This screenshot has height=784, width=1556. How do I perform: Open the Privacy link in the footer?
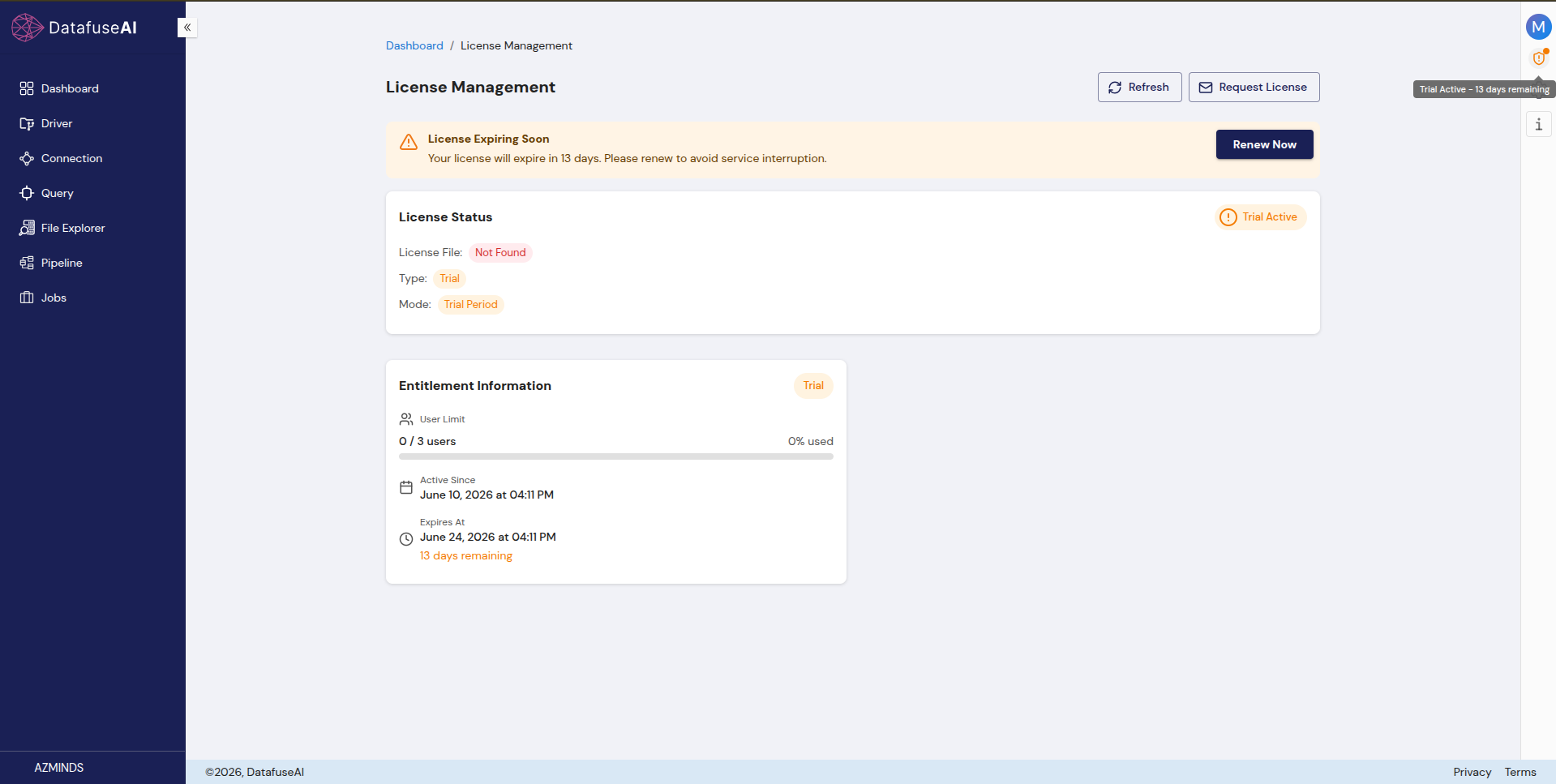point(1472,772)
